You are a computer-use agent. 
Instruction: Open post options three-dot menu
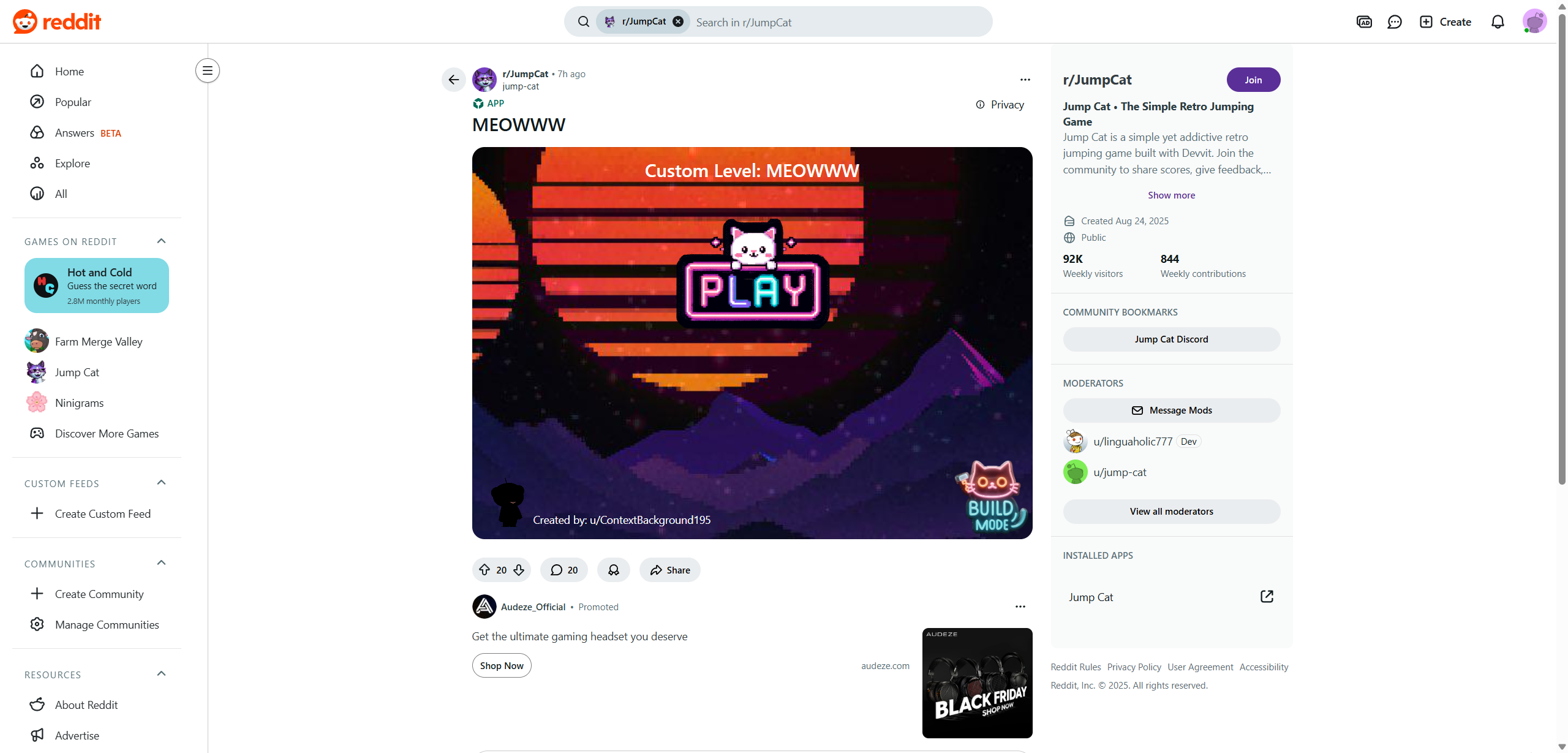click(x=1025, y=80)
